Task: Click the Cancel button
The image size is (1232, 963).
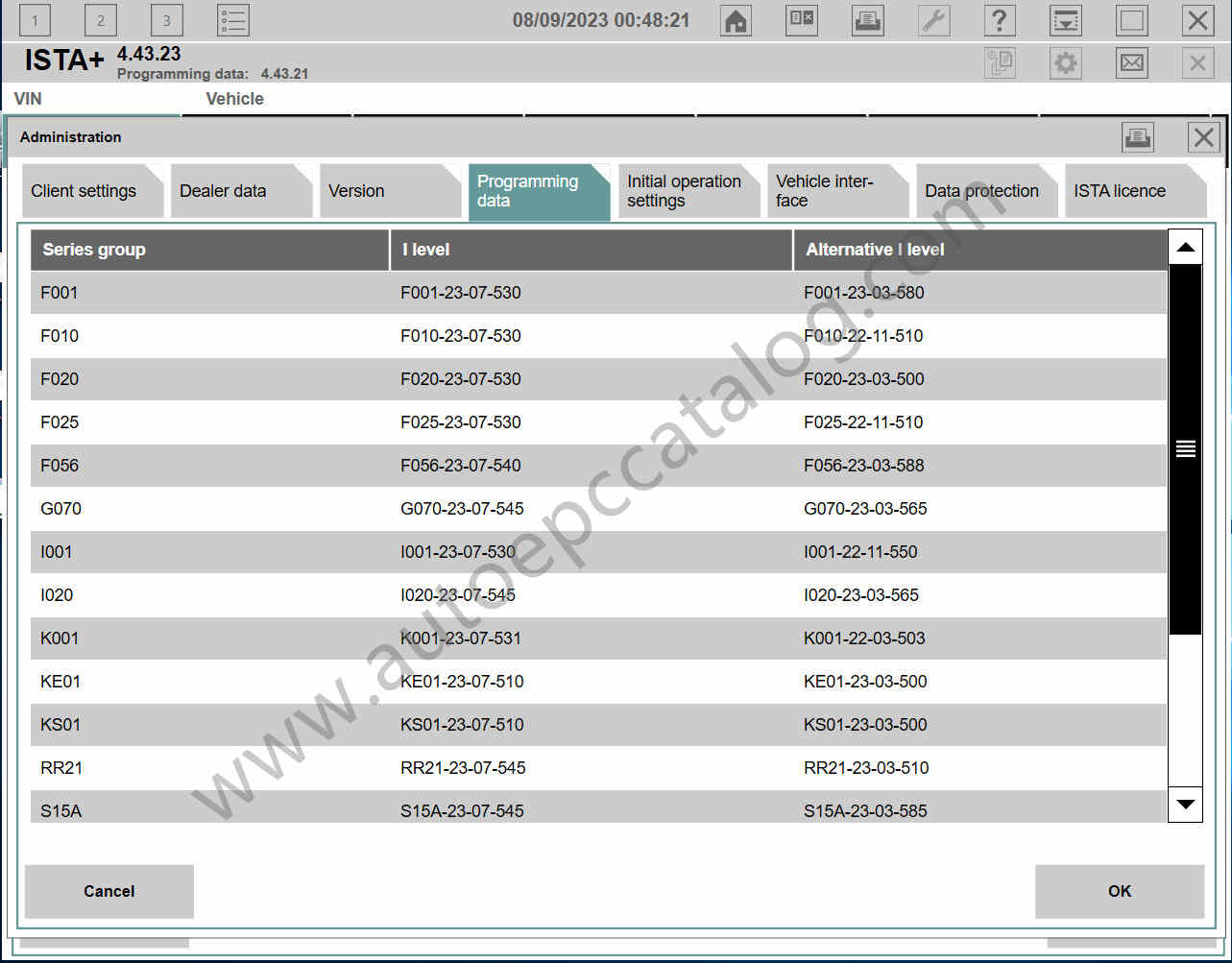Action: (109, 891)
